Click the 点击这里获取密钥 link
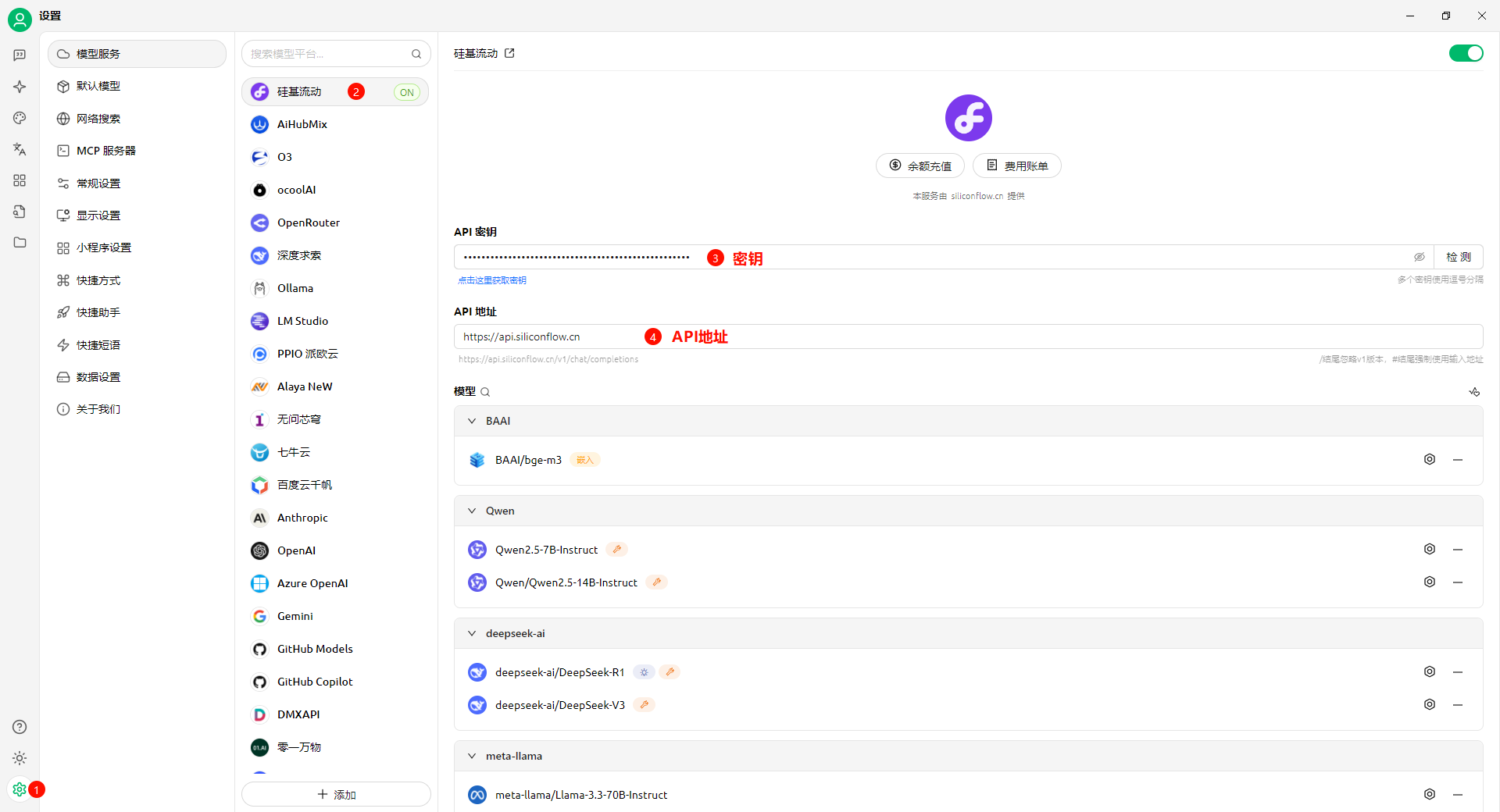The height and width of the screenshot is (812, 1500). [492, 280]
